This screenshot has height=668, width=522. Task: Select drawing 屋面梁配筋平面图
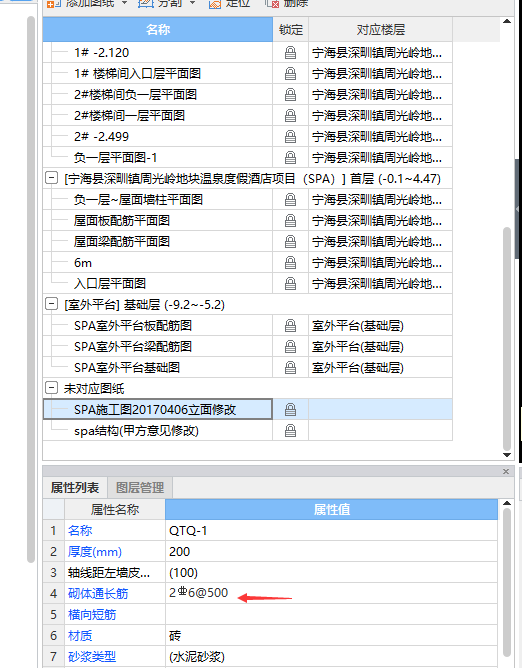click(122, 242)
